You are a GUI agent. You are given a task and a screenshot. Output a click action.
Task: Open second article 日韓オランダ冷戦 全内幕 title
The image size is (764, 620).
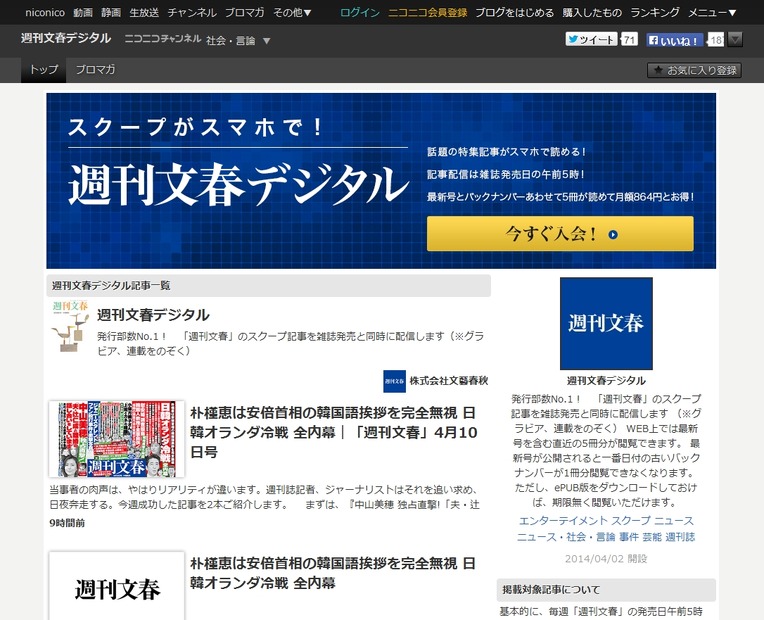332,573
